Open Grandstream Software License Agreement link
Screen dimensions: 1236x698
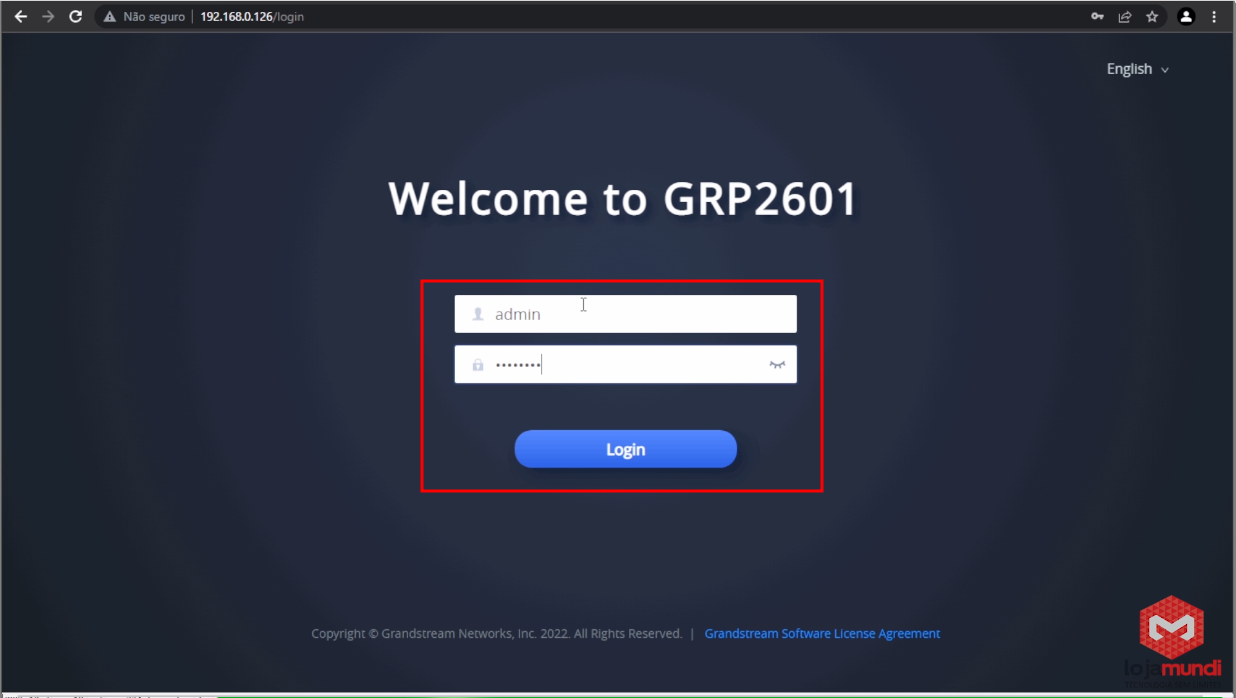pyautogui.click(x=822, y=633)
